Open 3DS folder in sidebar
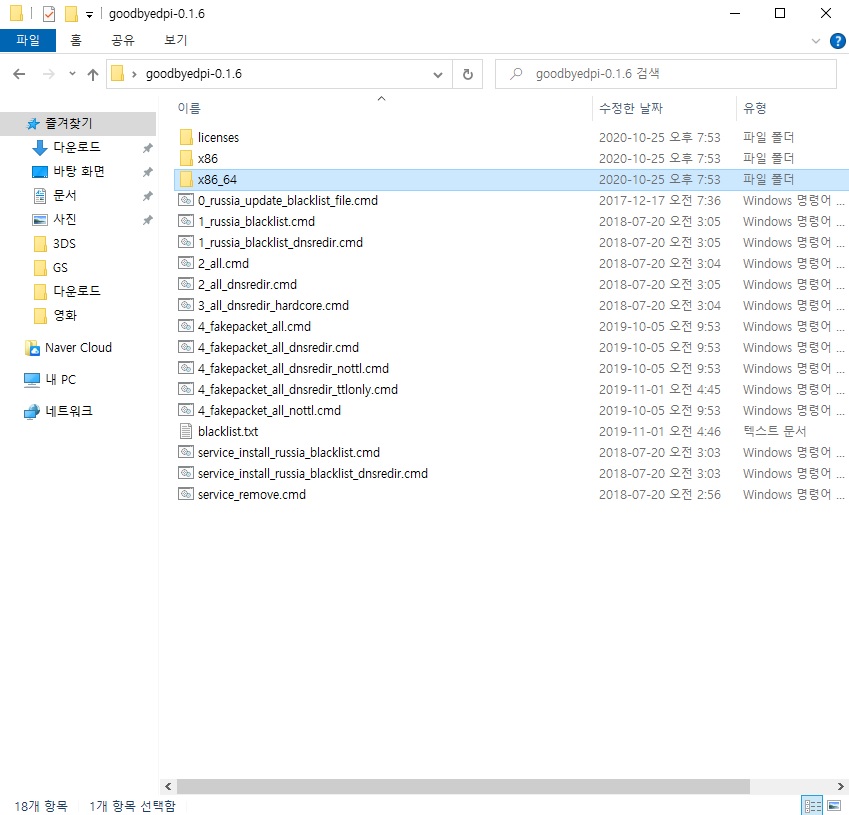Viewport: 849px width, 815px height. coord(64,244)
